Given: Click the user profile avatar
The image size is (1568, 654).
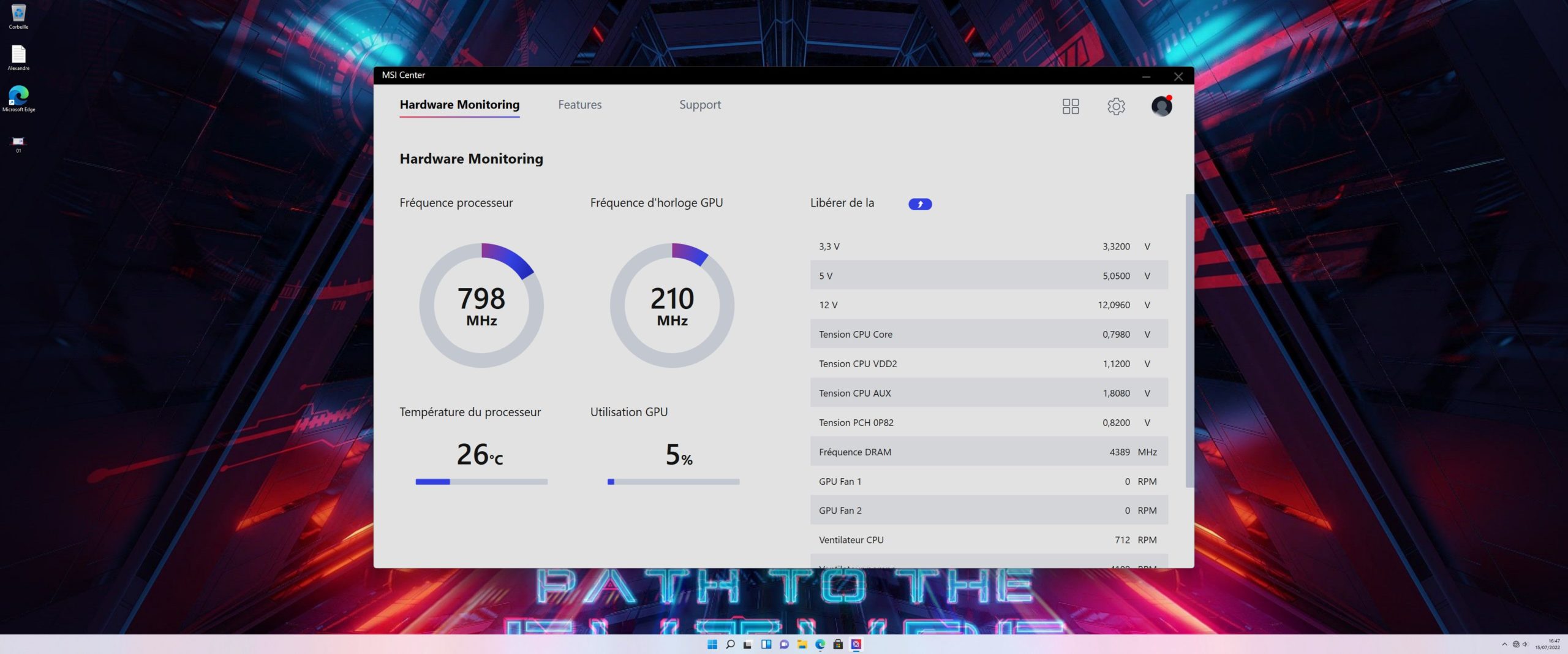Looking at the screenshot, I should click(x=1161, y=106).
